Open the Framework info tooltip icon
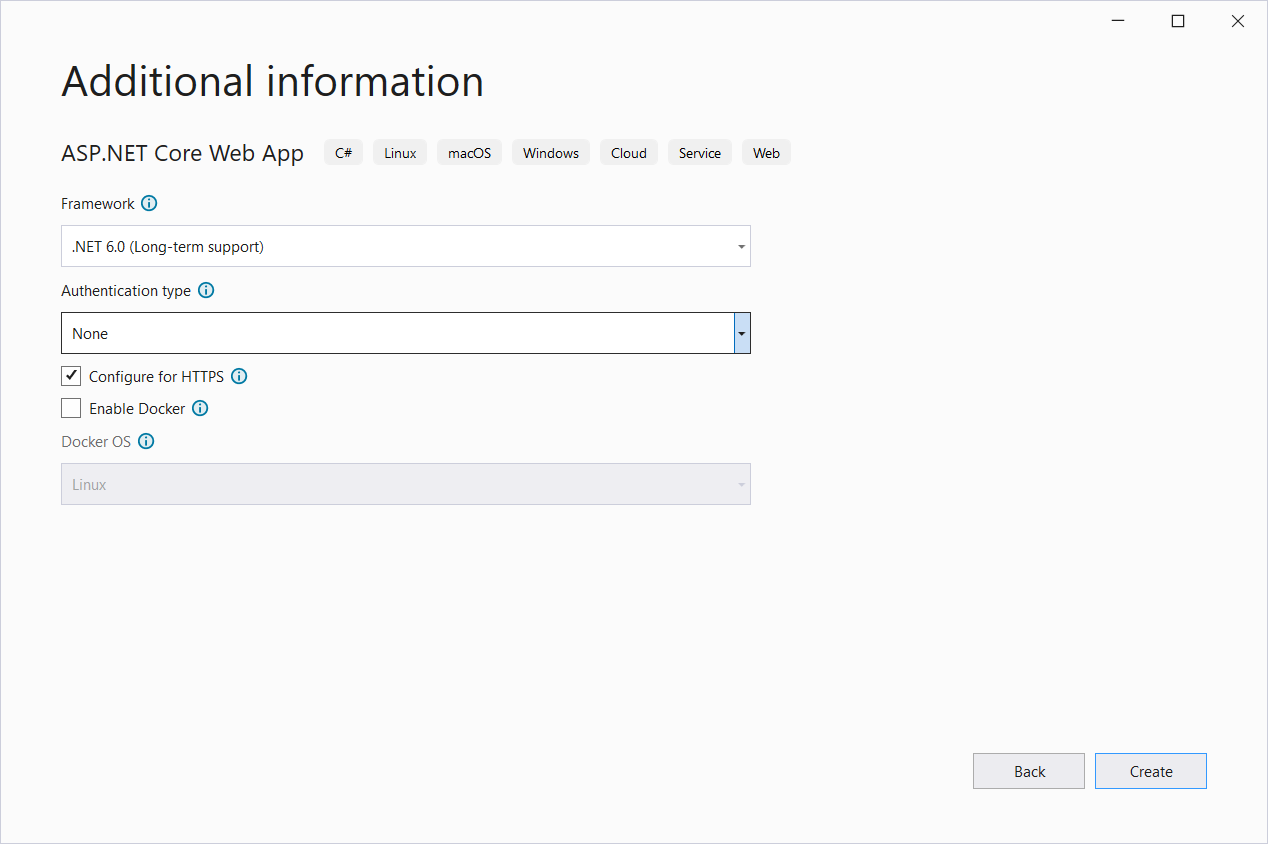The width and height of the screenshot is (1268, 844). coord(149,204)
